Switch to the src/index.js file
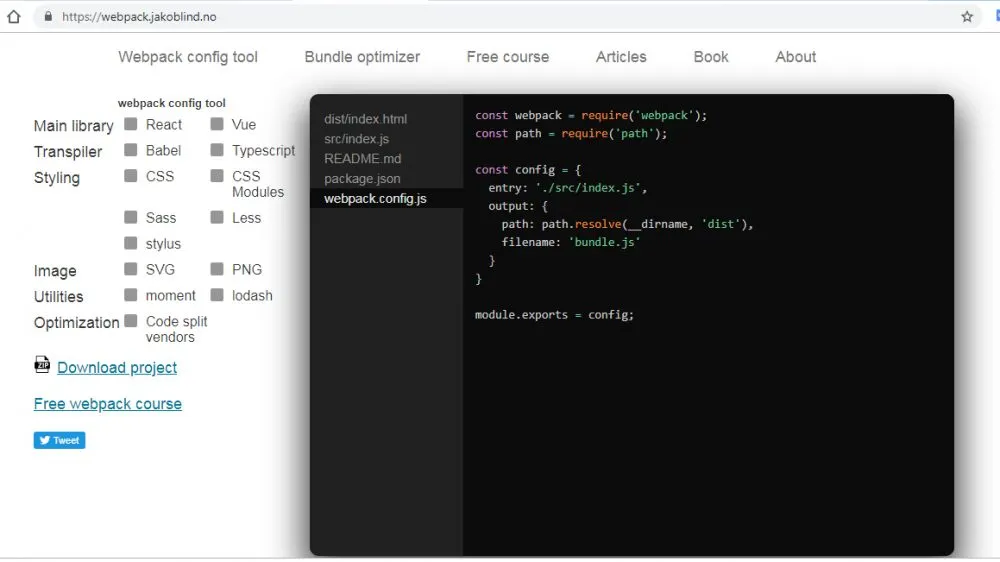The height and width of the screenshot is (562, 1000). pos(356,139)
